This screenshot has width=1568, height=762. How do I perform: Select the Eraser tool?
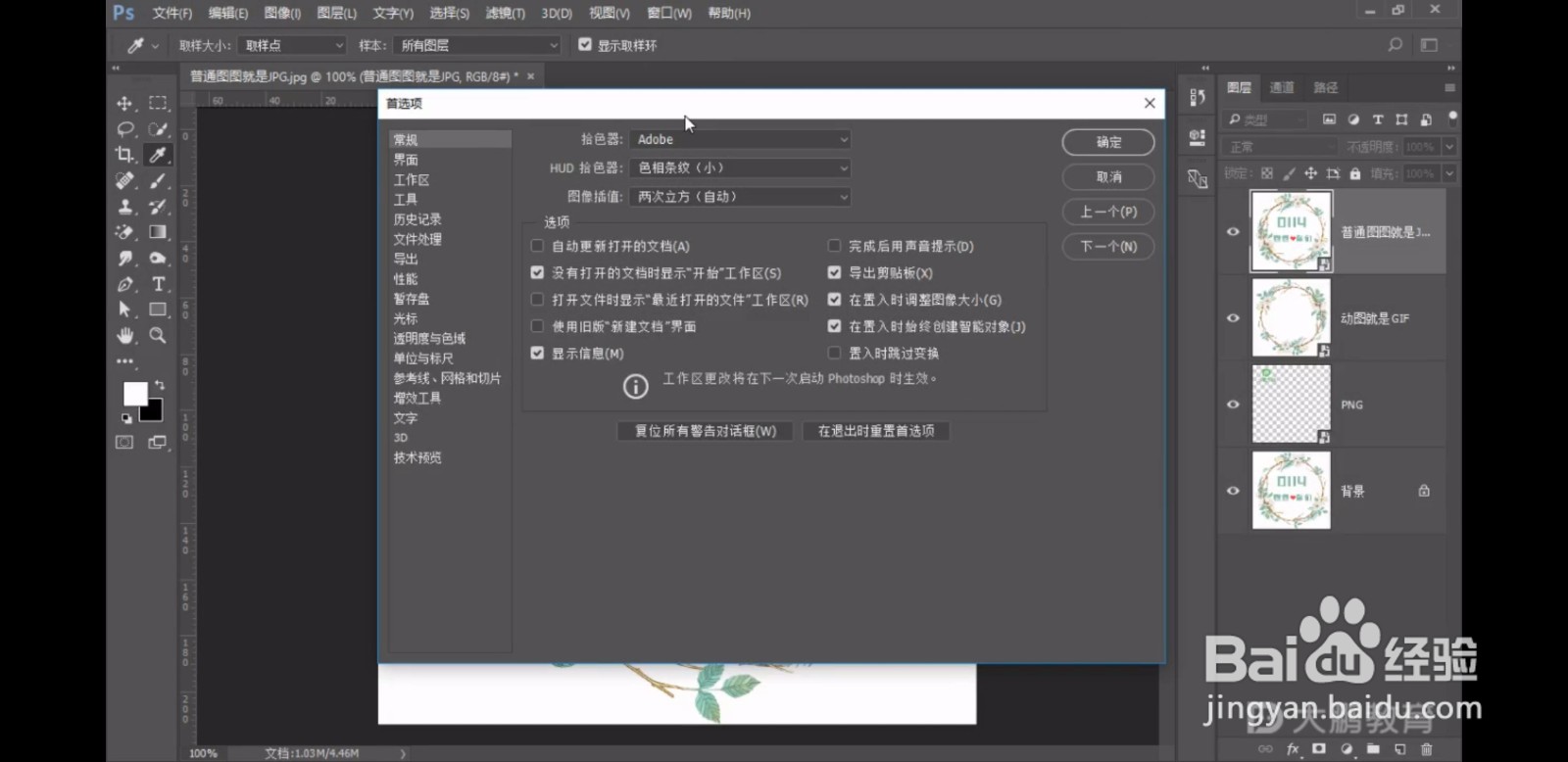[x=124, y=232]
